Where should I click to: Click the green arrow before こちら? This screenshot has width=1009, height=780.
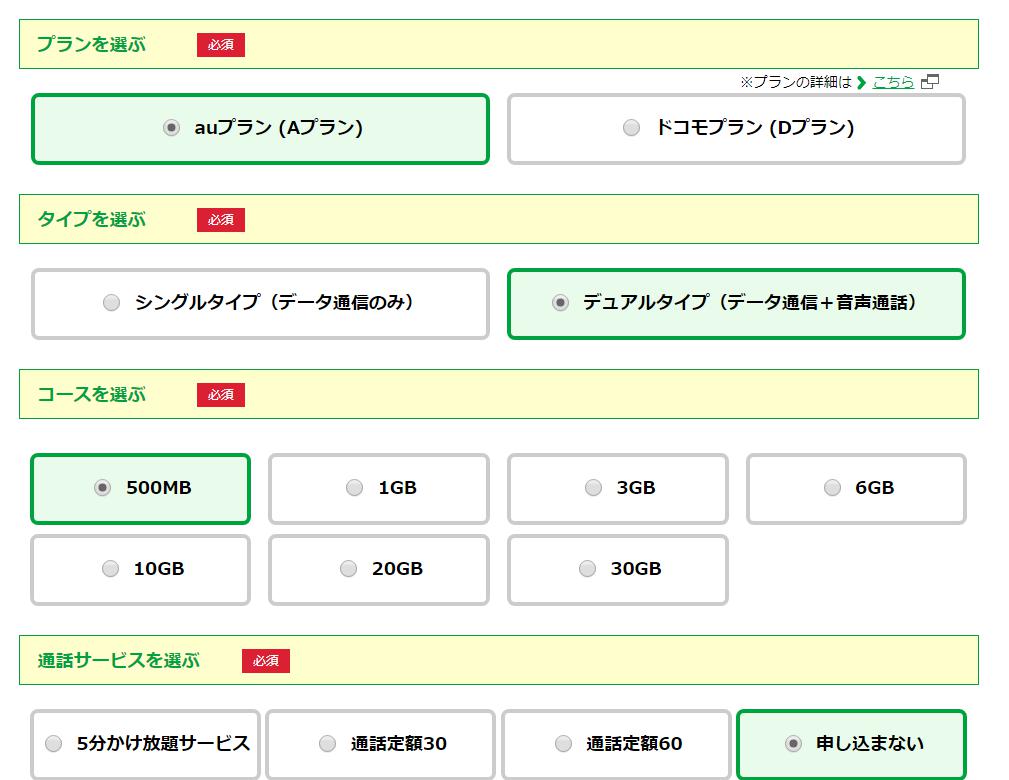862,82
